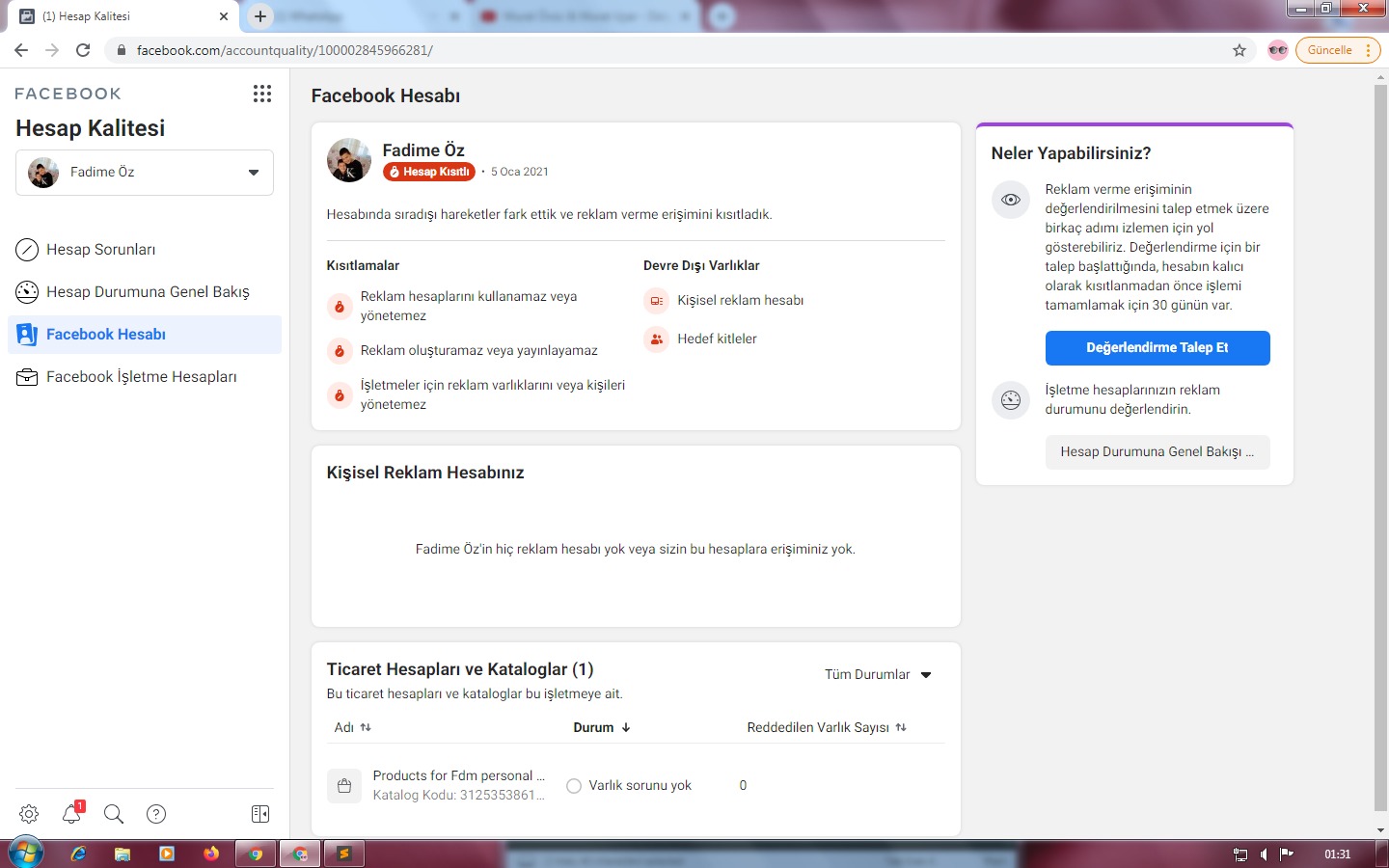
Task: Sort by Durum column header
Action: [x=602, y=728]
